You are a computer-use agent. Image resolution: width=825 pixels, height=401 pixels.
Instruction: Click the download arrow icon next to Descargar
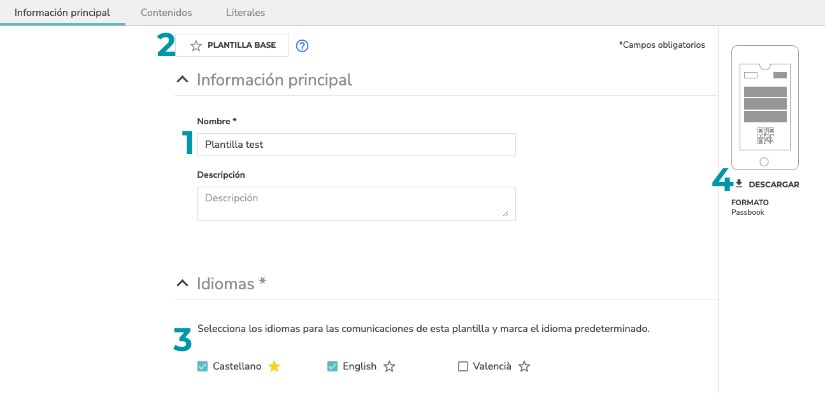click(739, 183)
